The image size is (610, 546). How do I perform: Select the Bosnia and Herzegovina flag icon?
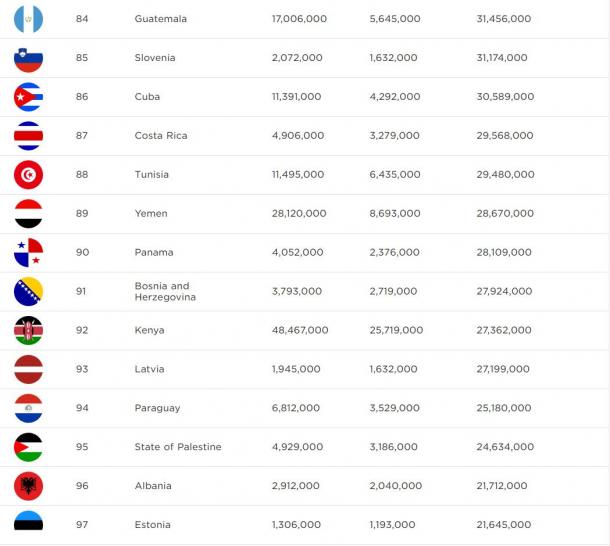[x=28, y=291]
